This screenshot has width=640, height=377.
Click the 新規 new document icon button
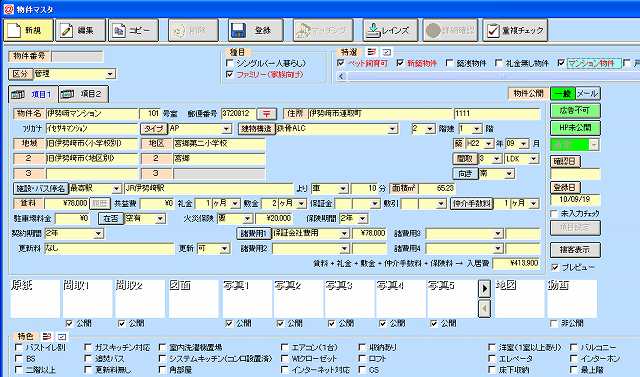click(x=28, y=30)
